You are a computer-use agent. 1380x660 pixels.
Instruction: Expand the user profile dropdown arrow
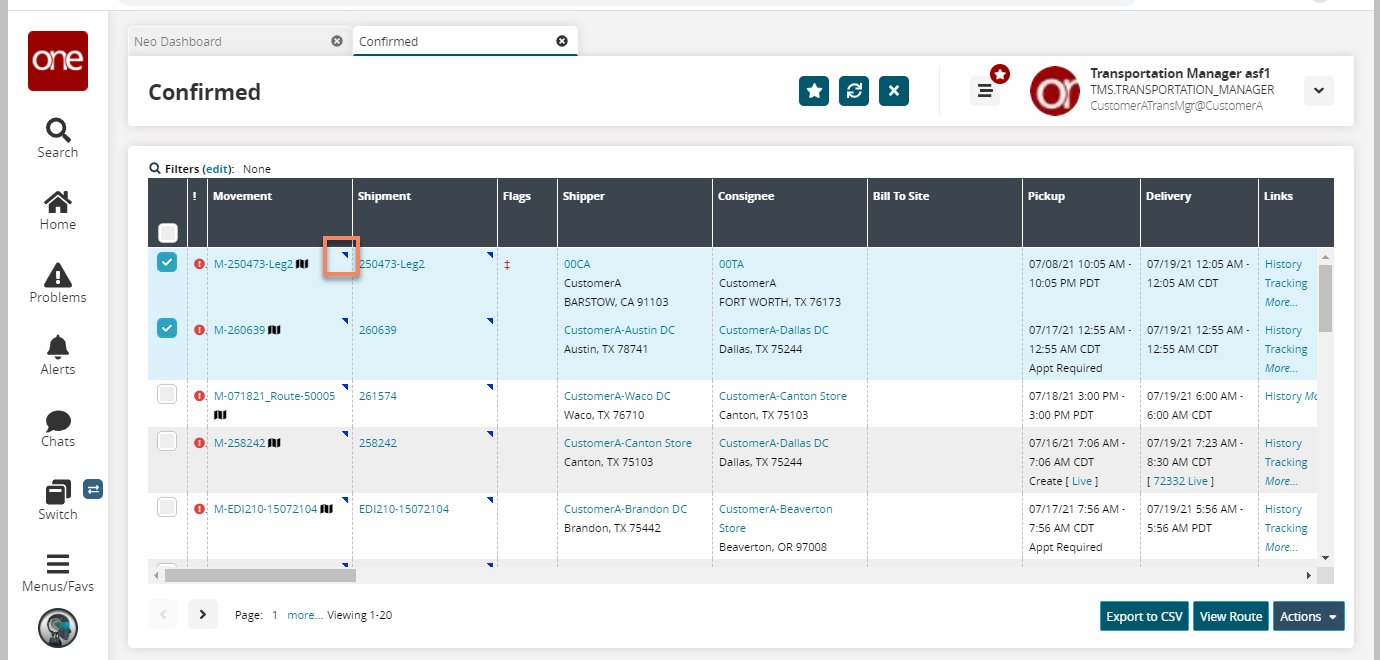[x=1318, y=91]
